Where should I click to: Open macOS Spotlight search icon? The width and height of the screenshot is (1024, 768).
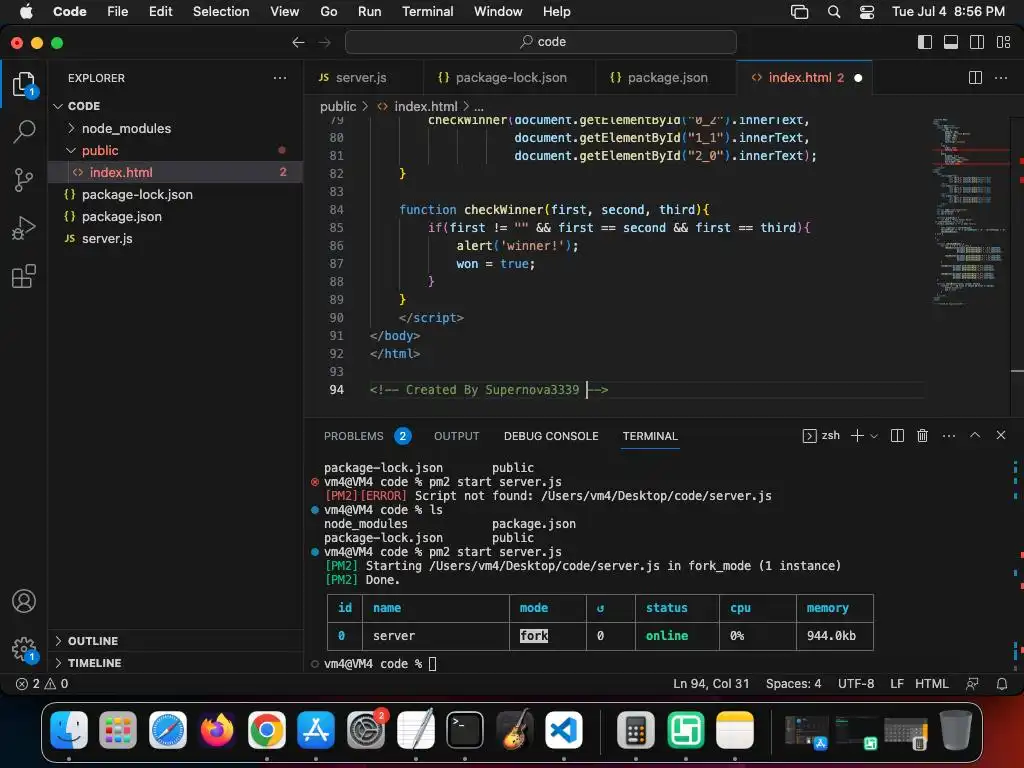pyautogui.click(x=833, y=11)
